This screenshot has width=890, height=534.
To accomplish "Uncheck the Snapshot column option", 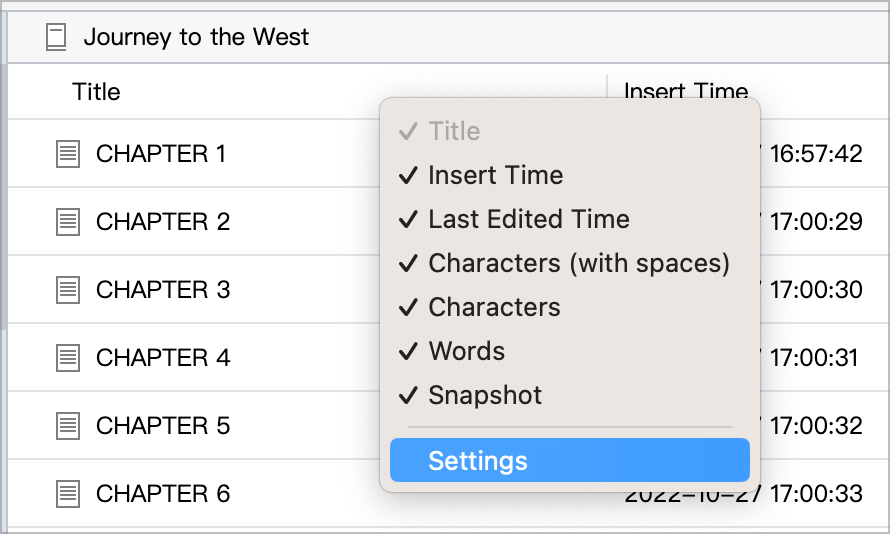I will [570, 395].
